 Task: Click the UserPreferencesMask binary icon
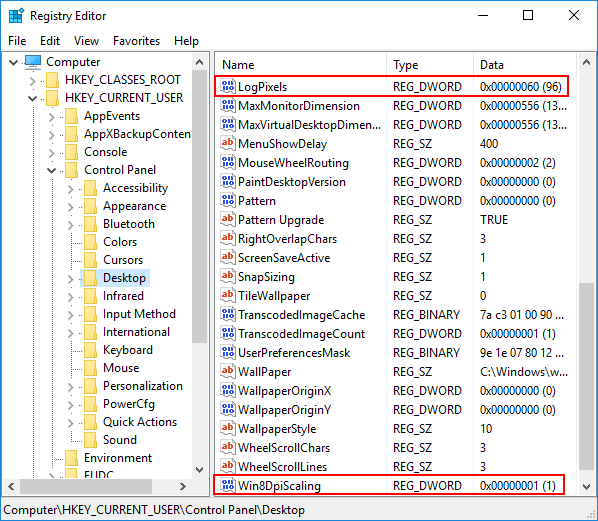point(228,352)
